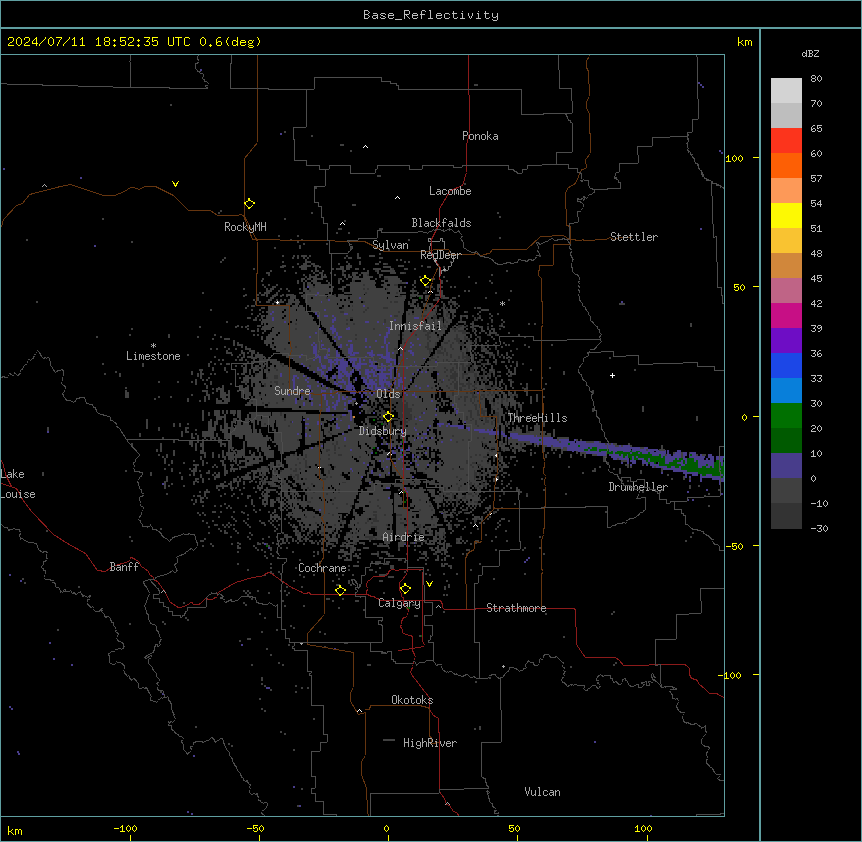The width and height of the screenshot is (862, 842).
Task: Click the asterisk marker above Limestone
Action: (153, 346)
